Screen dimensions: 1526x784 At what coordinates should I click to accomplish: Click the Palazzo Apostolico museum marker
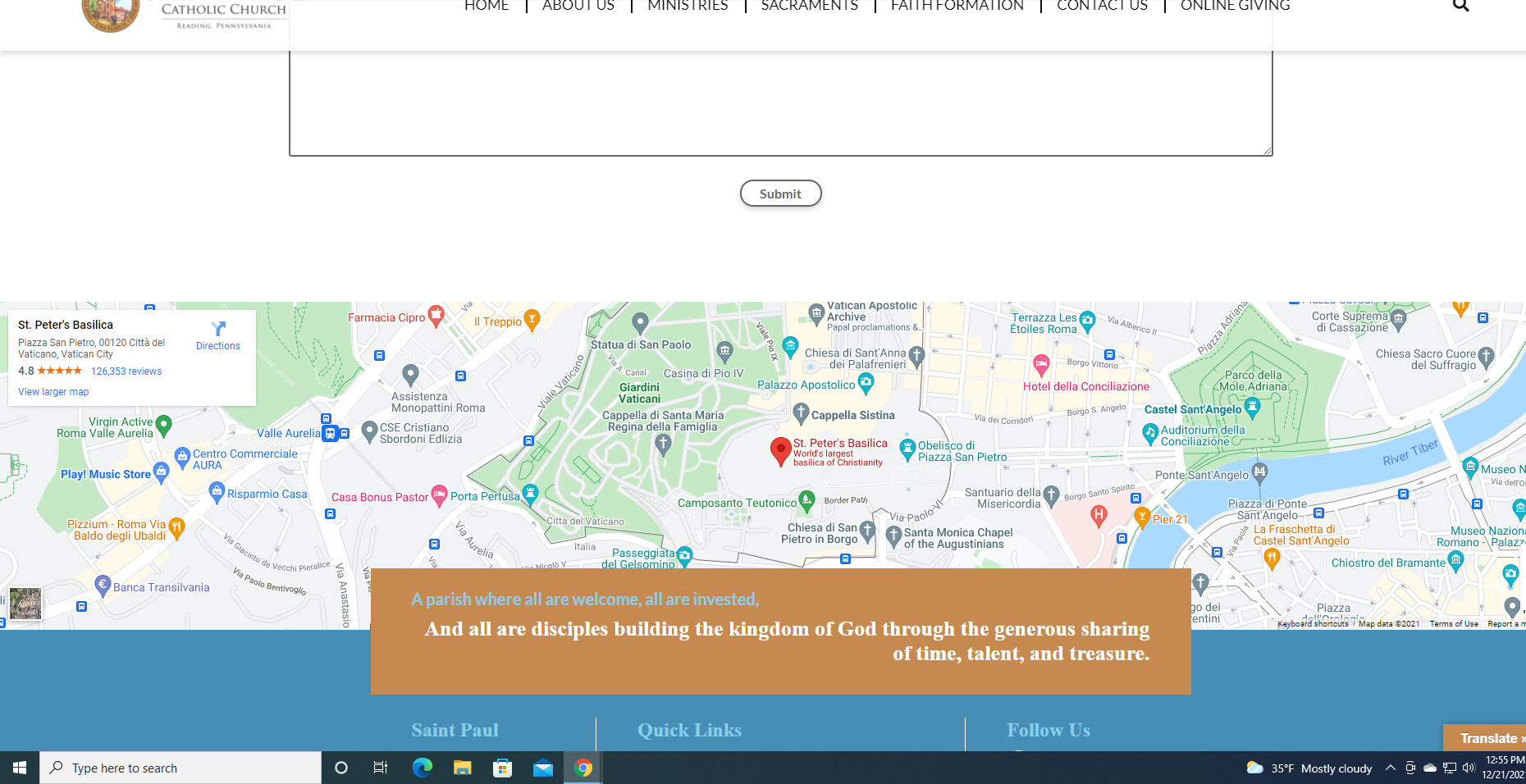(x=866, y=382)
